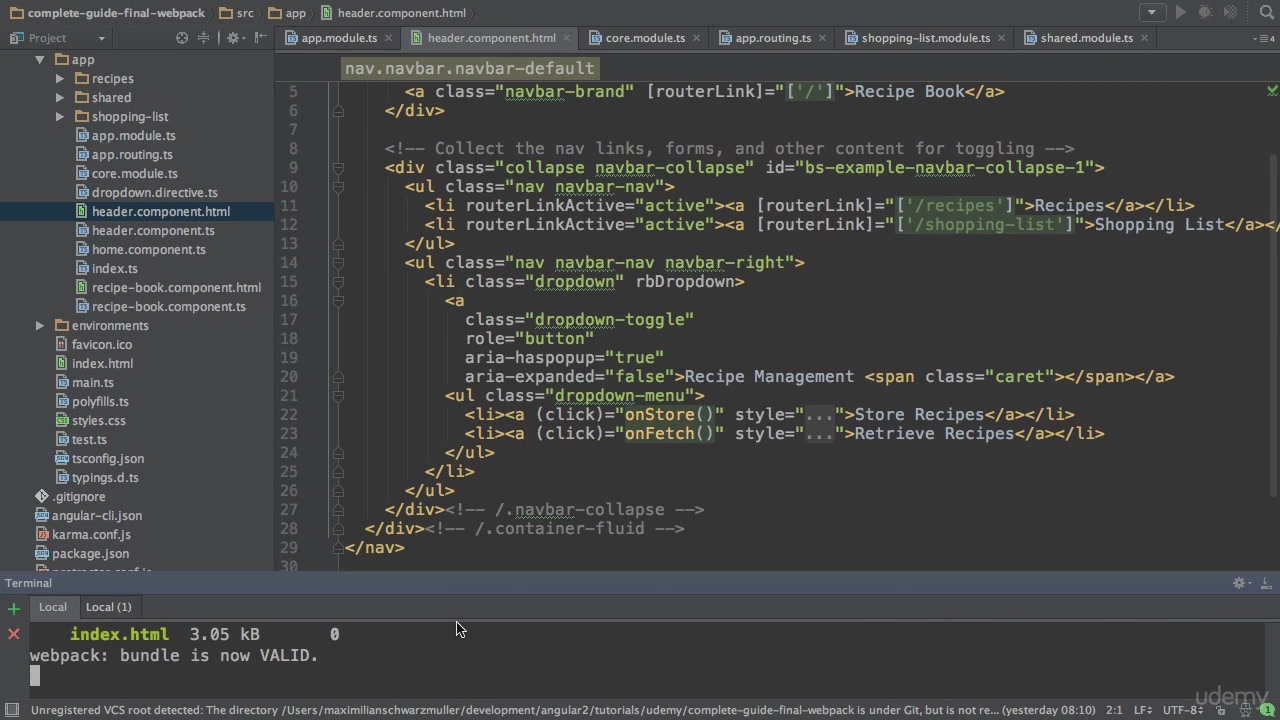1280x720 pixels.
Task: Click complete-guide-final-webpack breadcrumb
Action: tap(107, 13)
